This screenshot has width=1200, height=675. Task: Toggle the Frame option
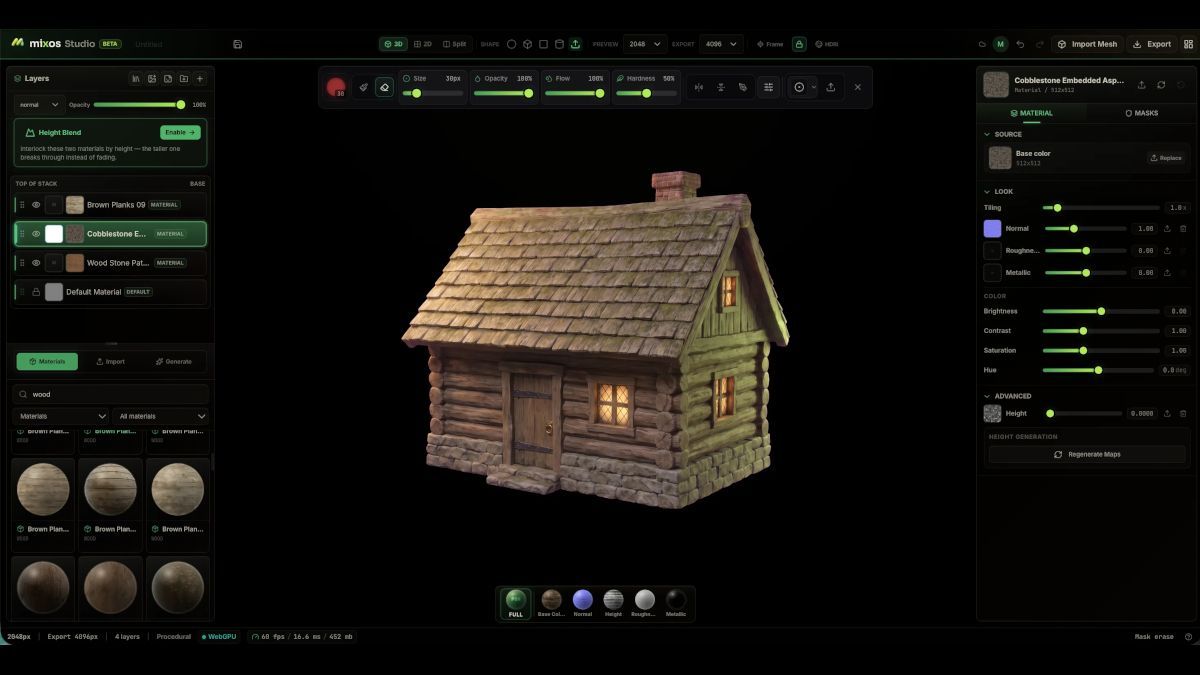pos(770,44)
